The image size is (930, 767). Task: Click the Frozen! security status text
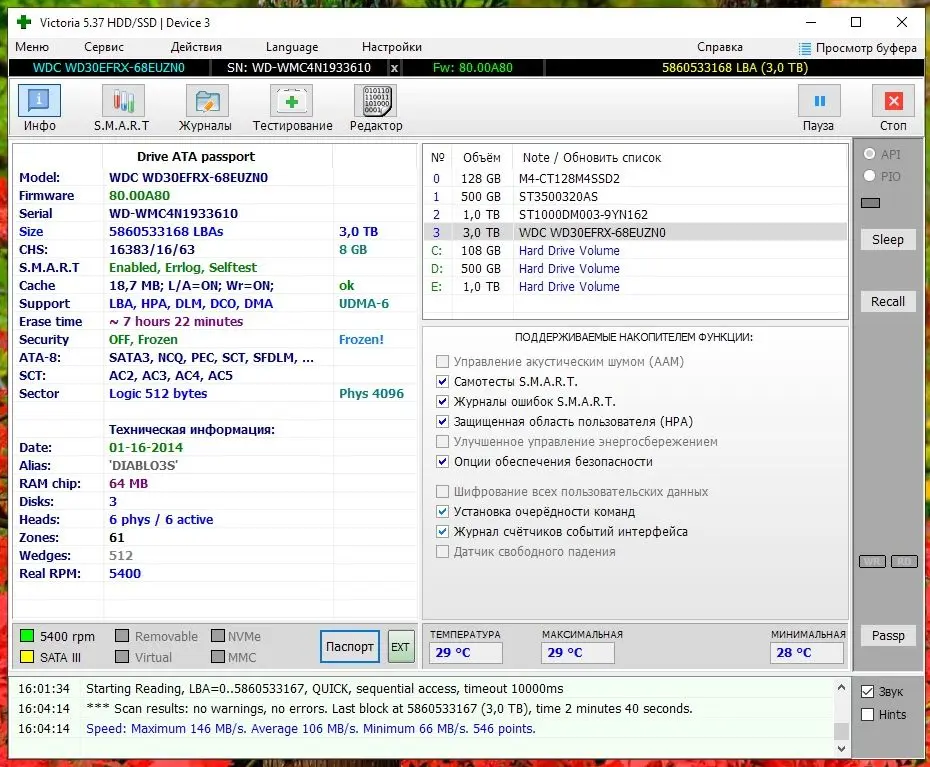click(x=361, y=340)
